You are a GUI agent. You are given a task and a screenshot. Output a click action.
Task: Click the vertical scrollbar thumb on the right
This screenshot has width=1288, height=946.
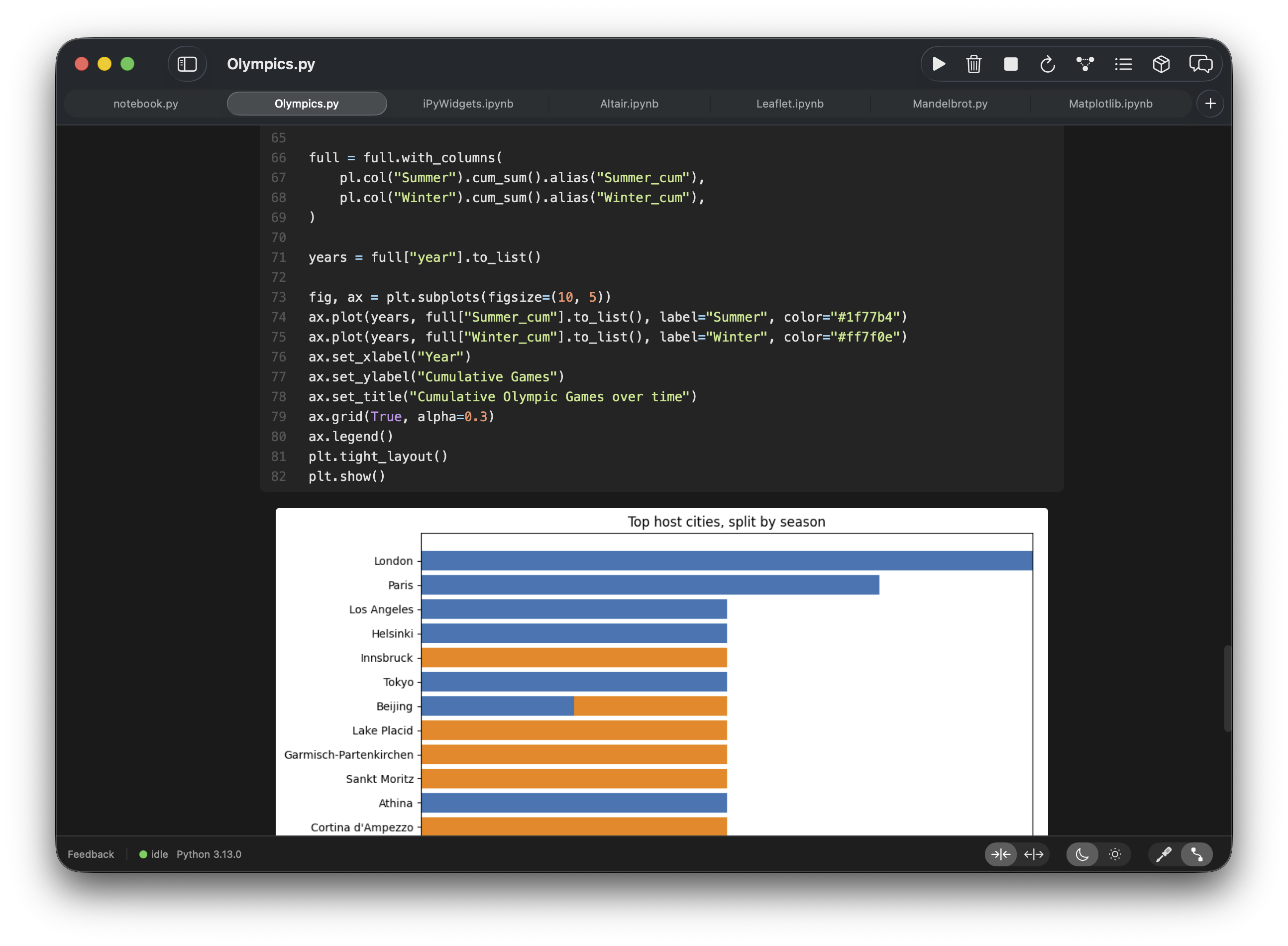tap(1227, 688)
